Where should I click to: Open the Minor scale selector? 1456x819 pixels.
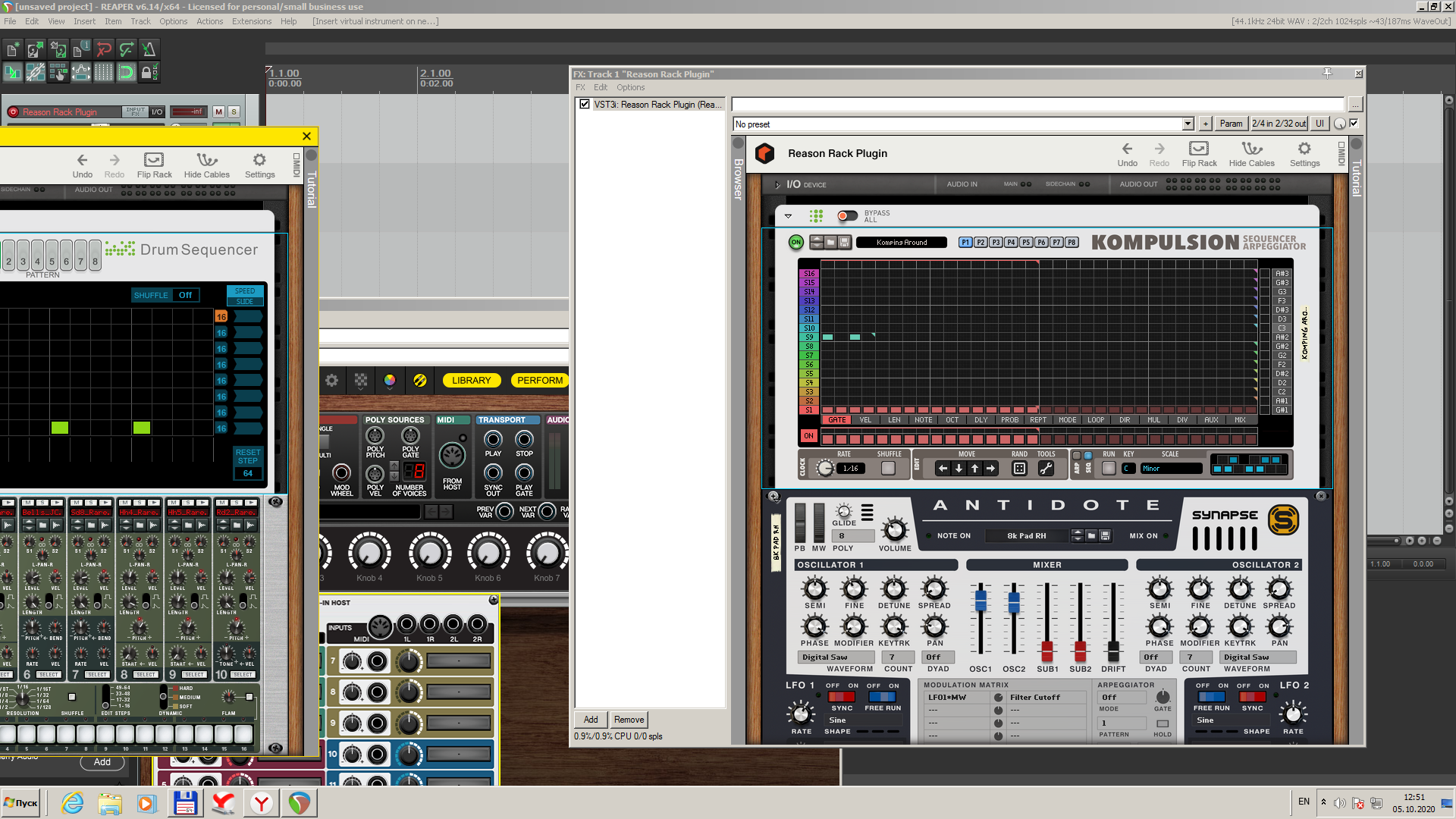click(1170, 469)
